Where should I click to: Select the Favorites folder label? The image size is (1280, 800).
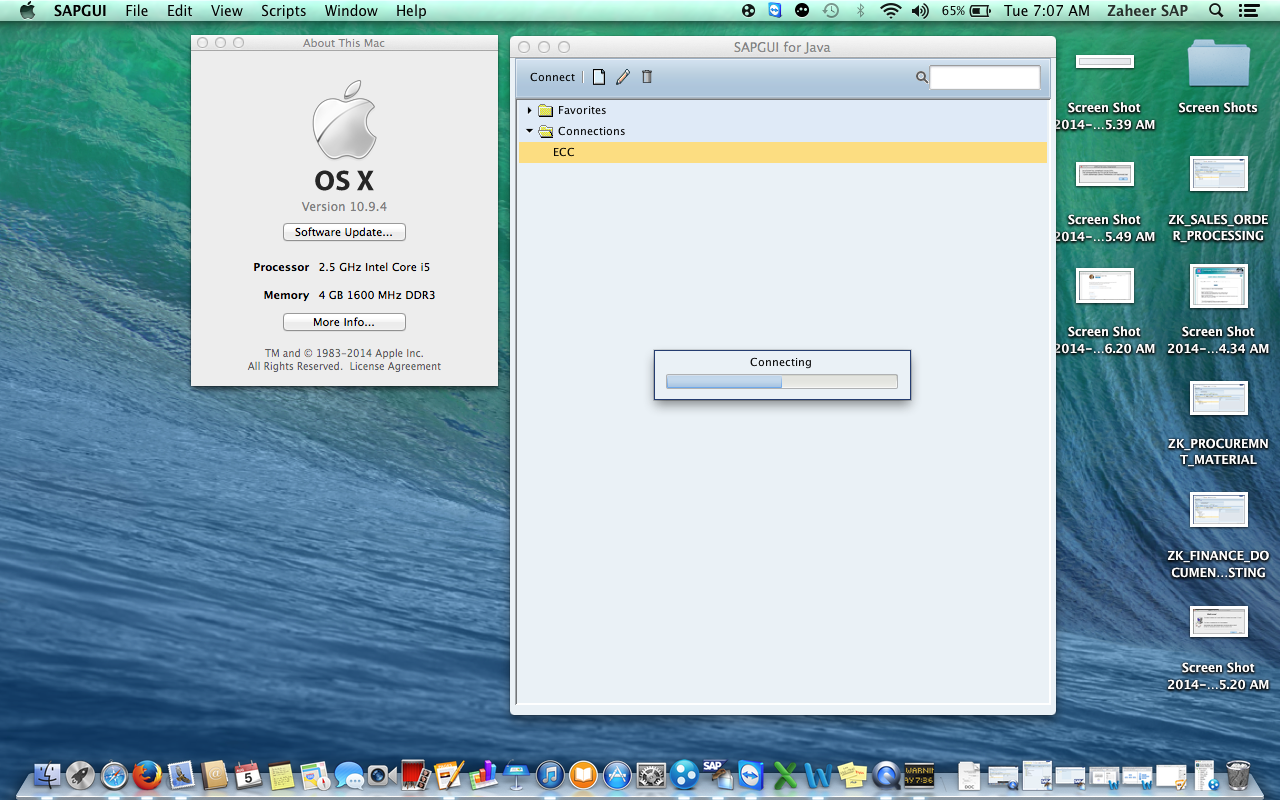point(582,110)
